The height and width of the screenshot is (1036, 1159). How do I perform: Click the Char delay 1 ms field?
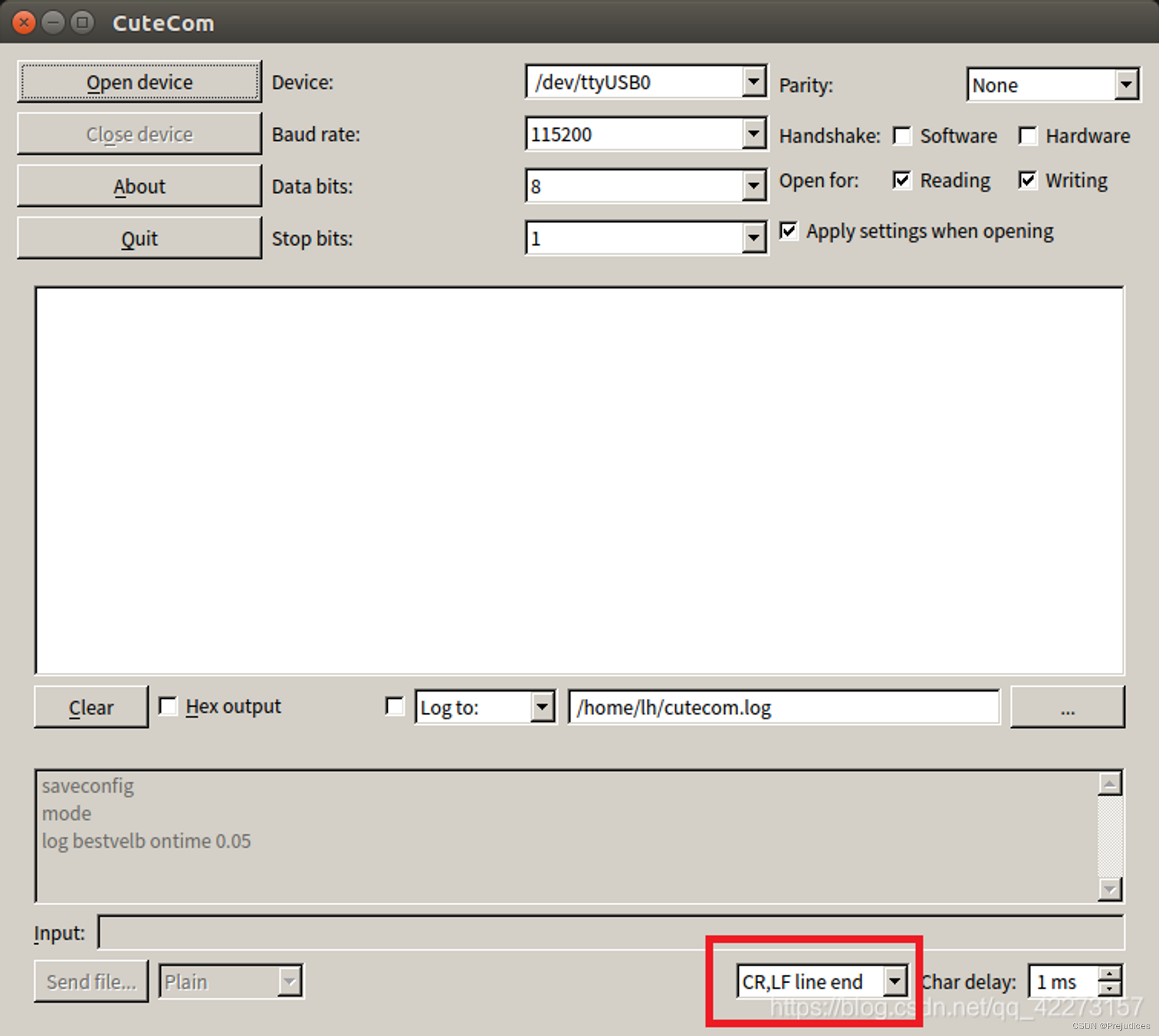1064,982
